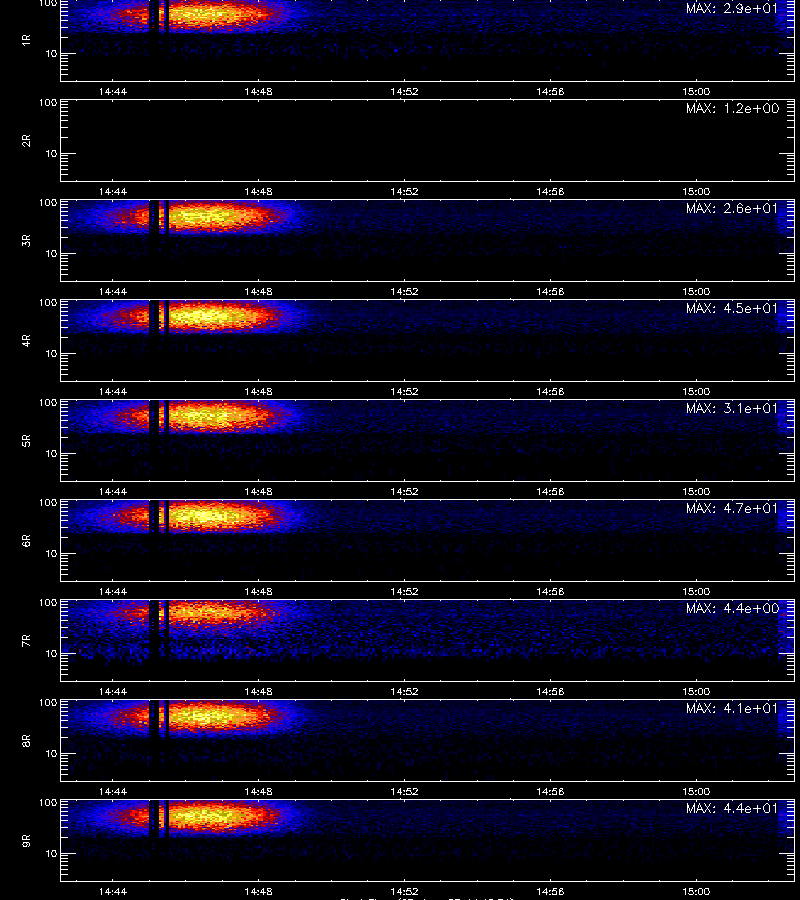Click the 14:52 tick label under the 8R panel
This screenshot has height=900, width=800.
404,792
